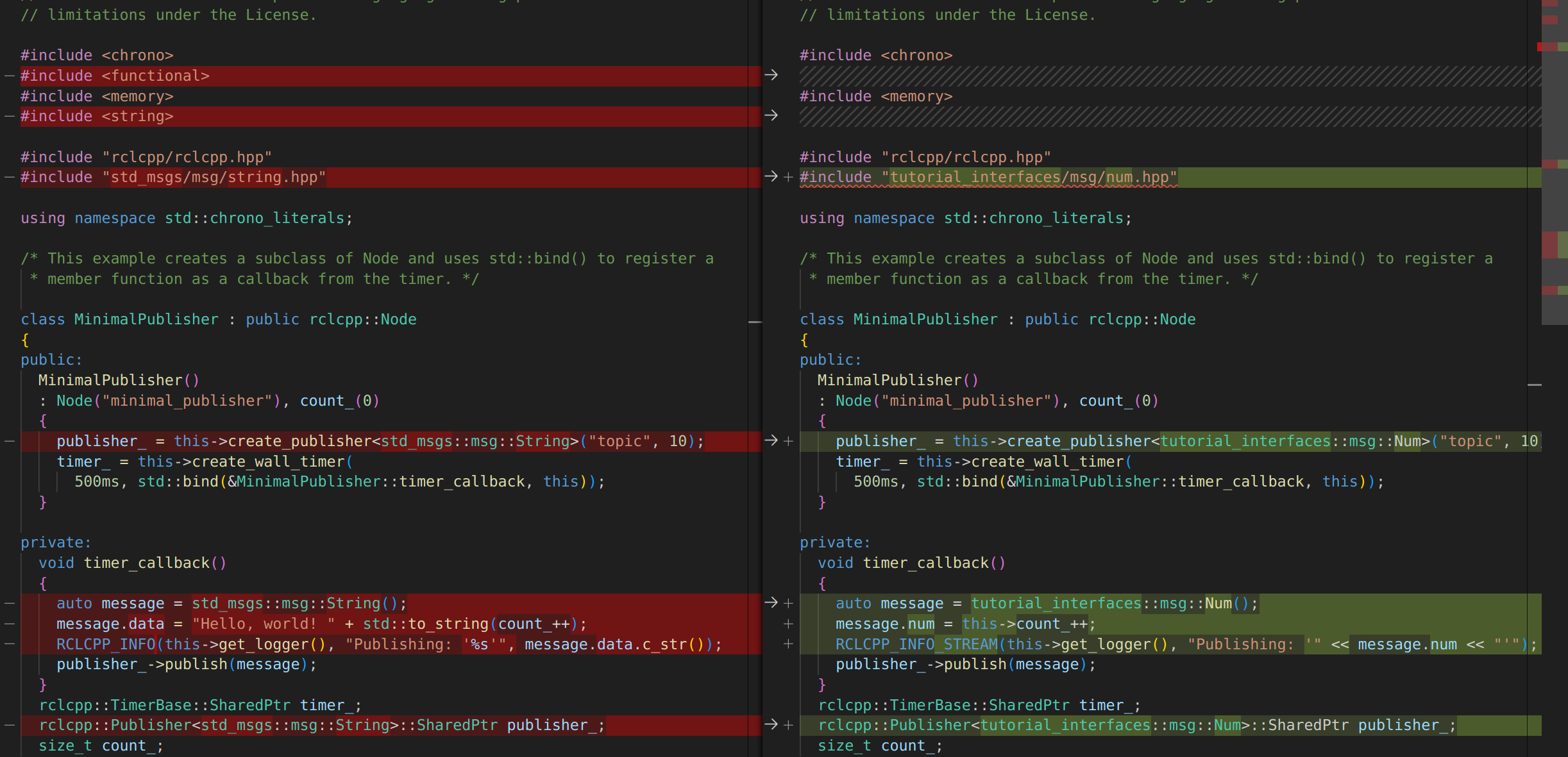Click 'using namespace std::chrono_literals;' in right pane
Screen dimensions: 1568x757
coord(966,218)
